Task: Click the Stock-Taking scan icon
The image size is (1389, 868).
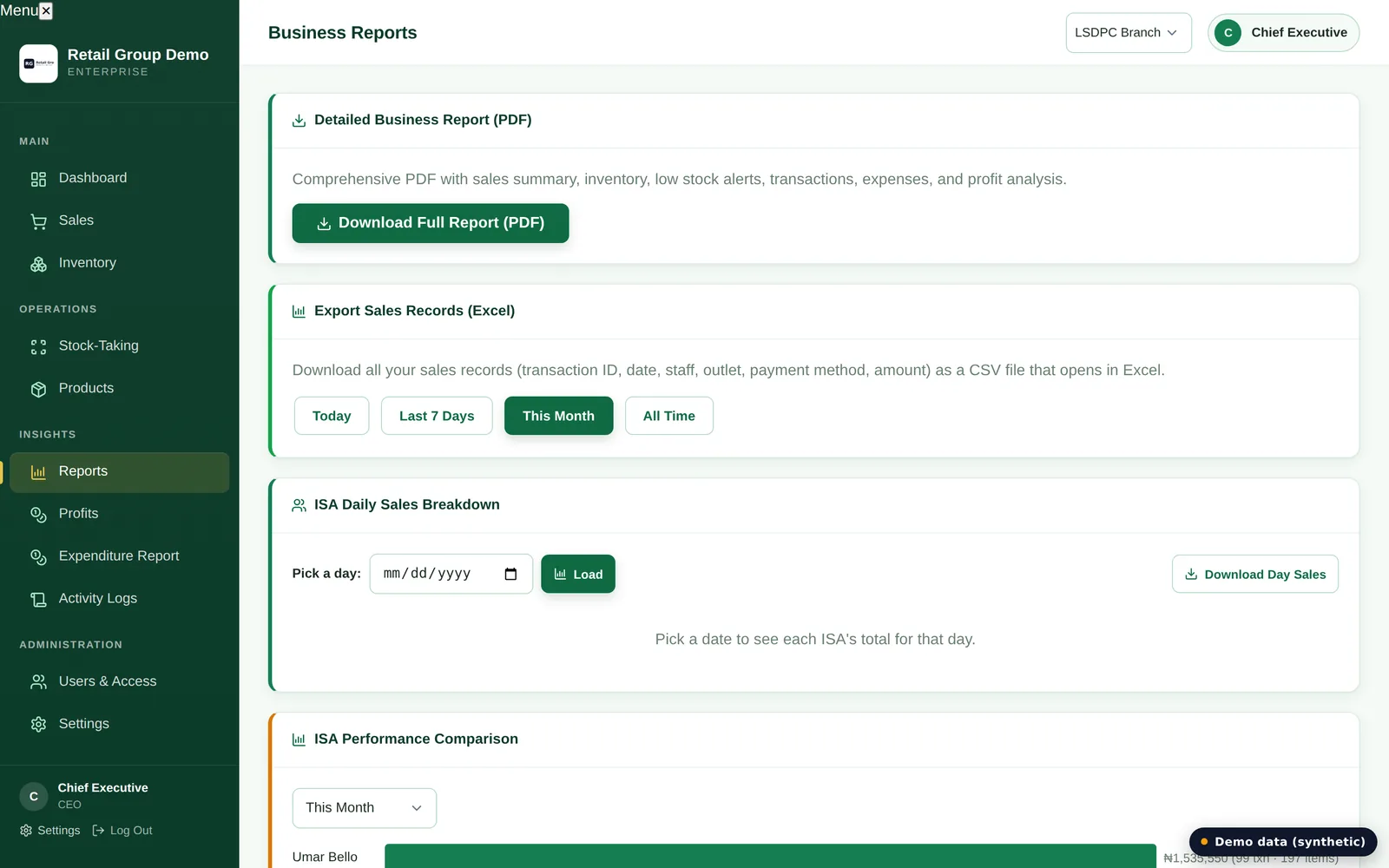Action: pos(38,347)
